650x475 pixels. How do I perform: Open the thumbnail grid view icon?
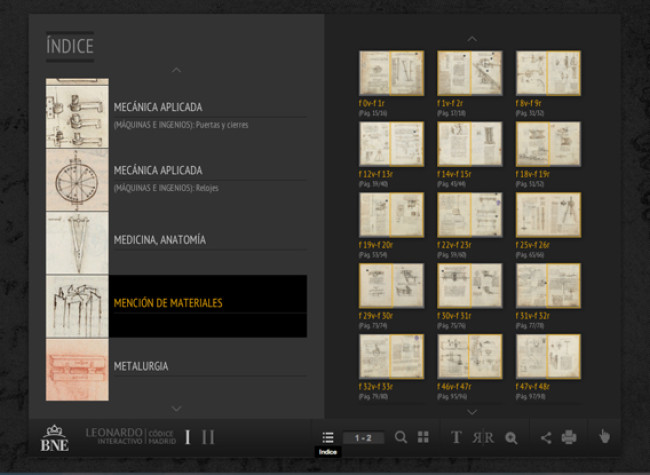pos(423,437)
